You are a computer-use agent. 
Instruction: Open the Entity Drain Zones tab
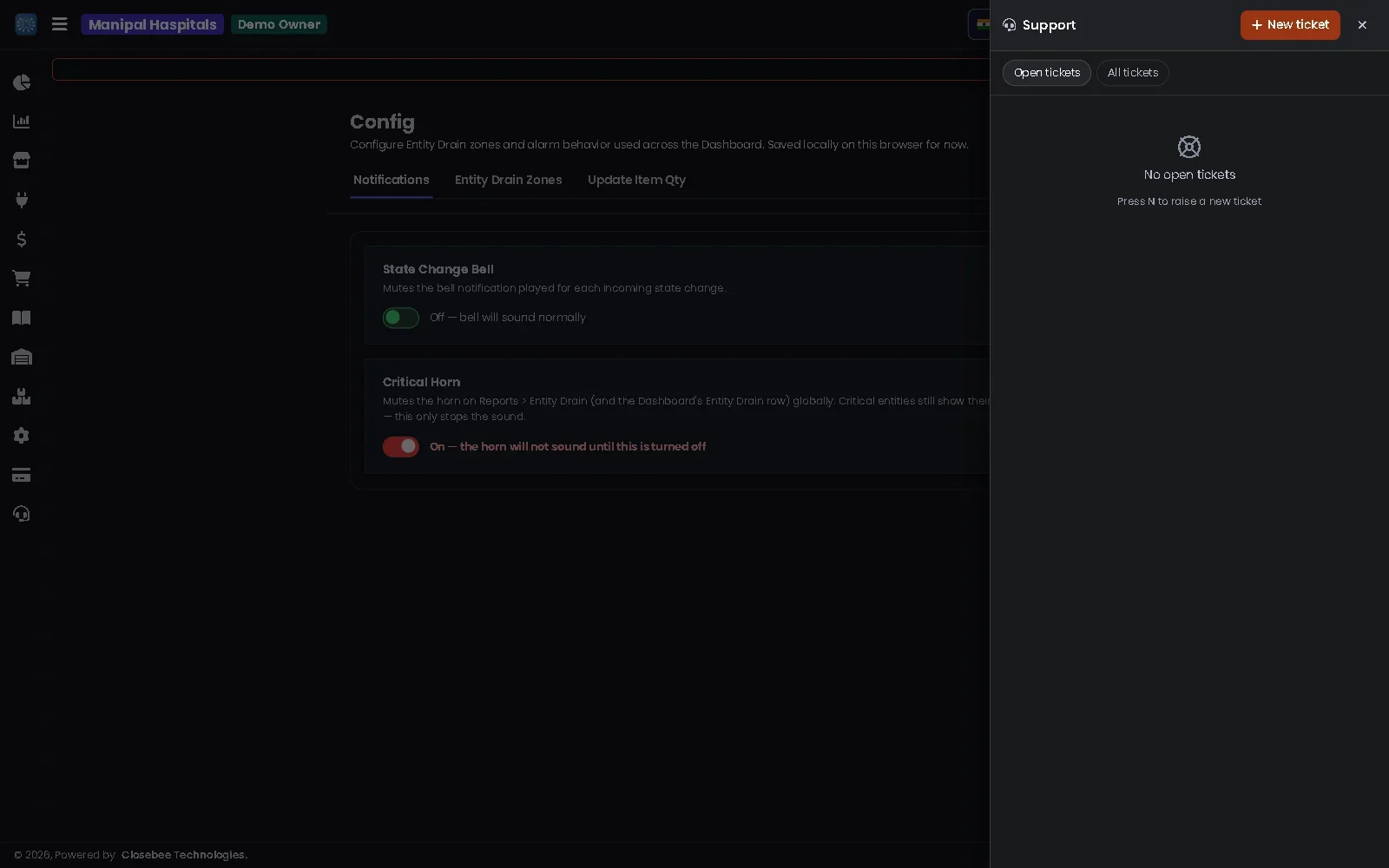coord(509,180)
